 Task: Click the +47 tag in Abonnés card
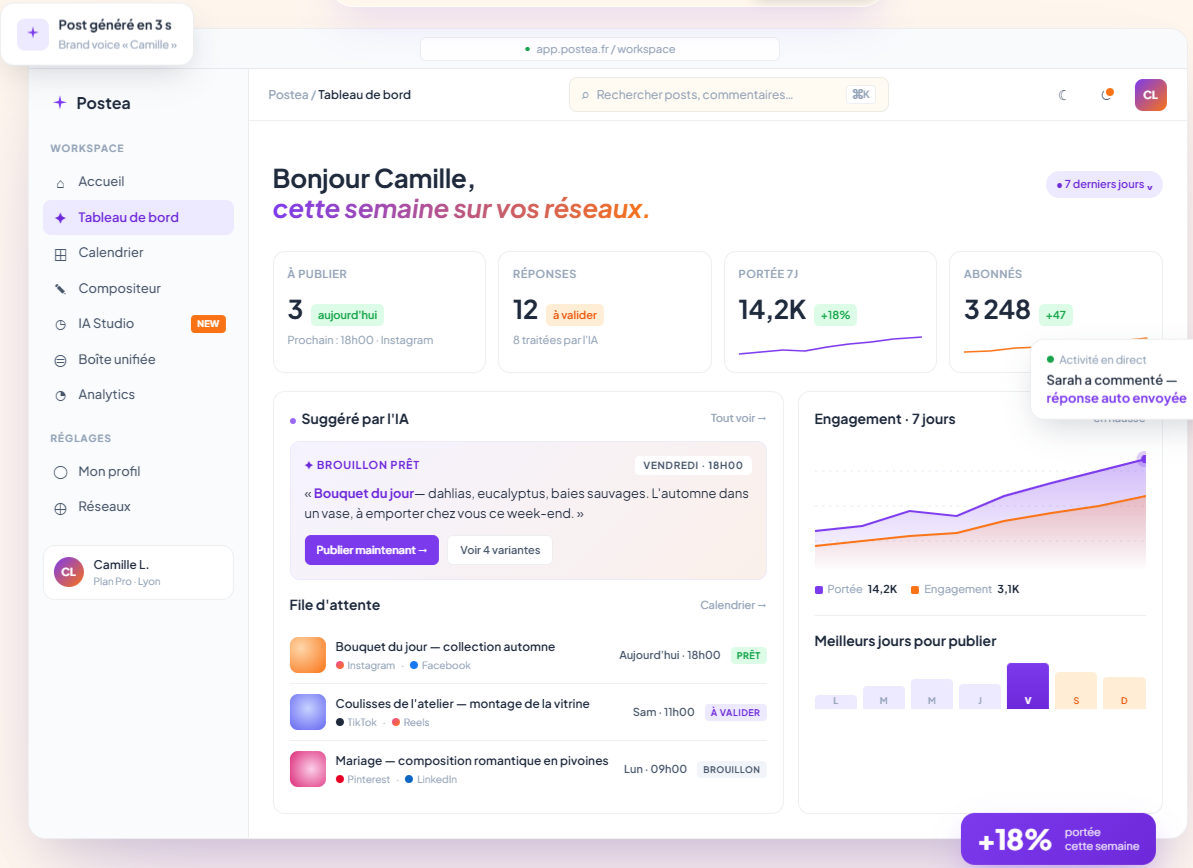[x=1055, y=315]
